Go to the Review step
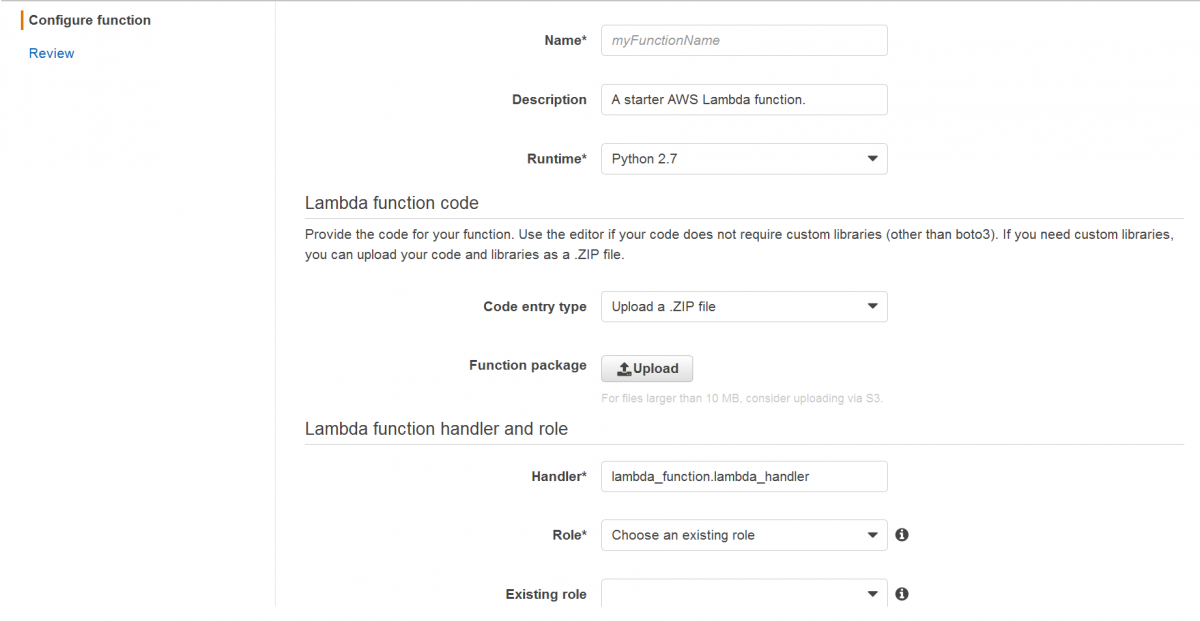 pos(51,53)
